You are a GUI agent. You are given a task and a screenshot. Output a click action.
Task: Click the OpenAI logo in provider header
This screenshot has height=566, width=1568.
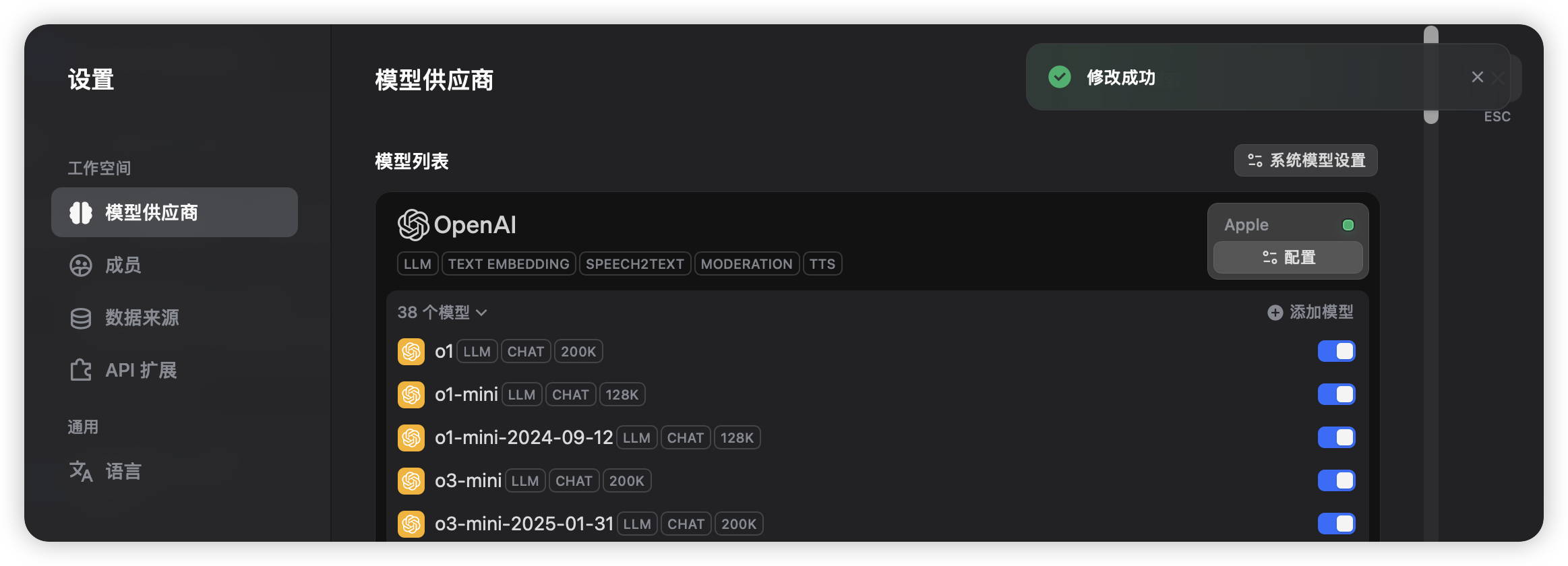tap(413, 225)
